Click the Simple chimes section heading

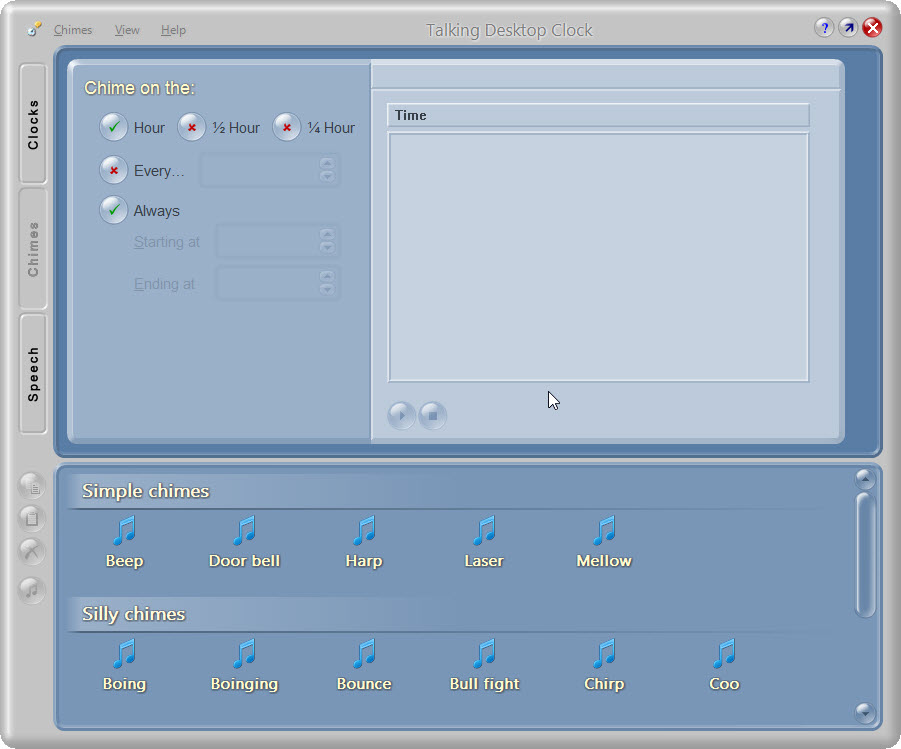pos(145,491)
